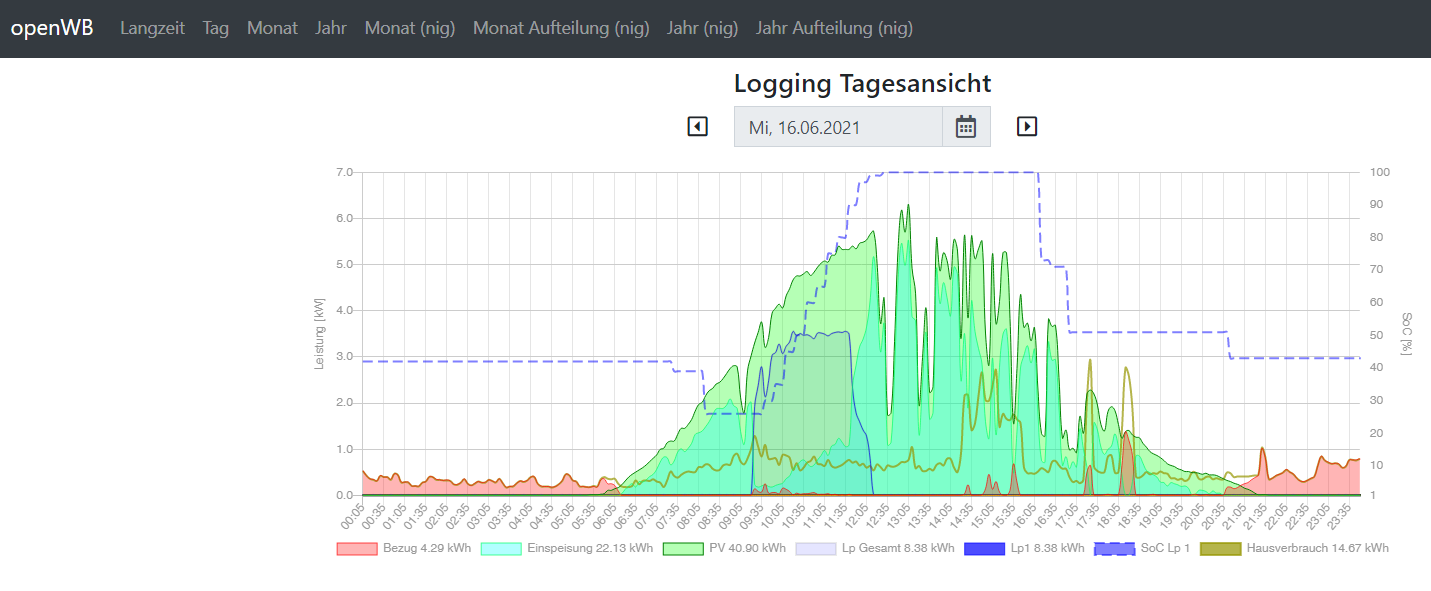Open Jahr Aufteilung (nig) page
The image size is (1431, 591).
tap(834, 28)
